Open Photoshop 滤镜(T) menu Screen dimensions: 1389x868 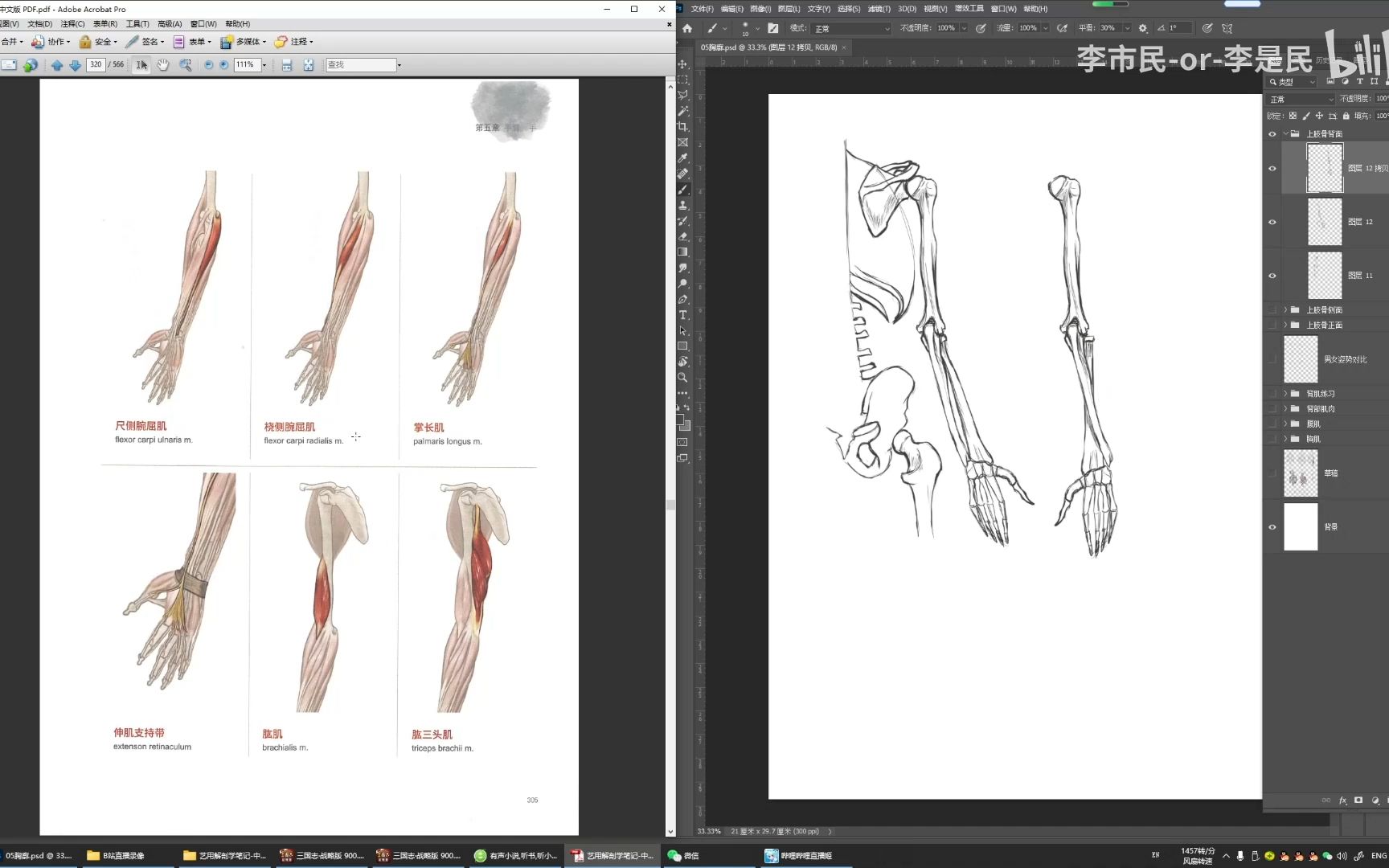(879, 9)
